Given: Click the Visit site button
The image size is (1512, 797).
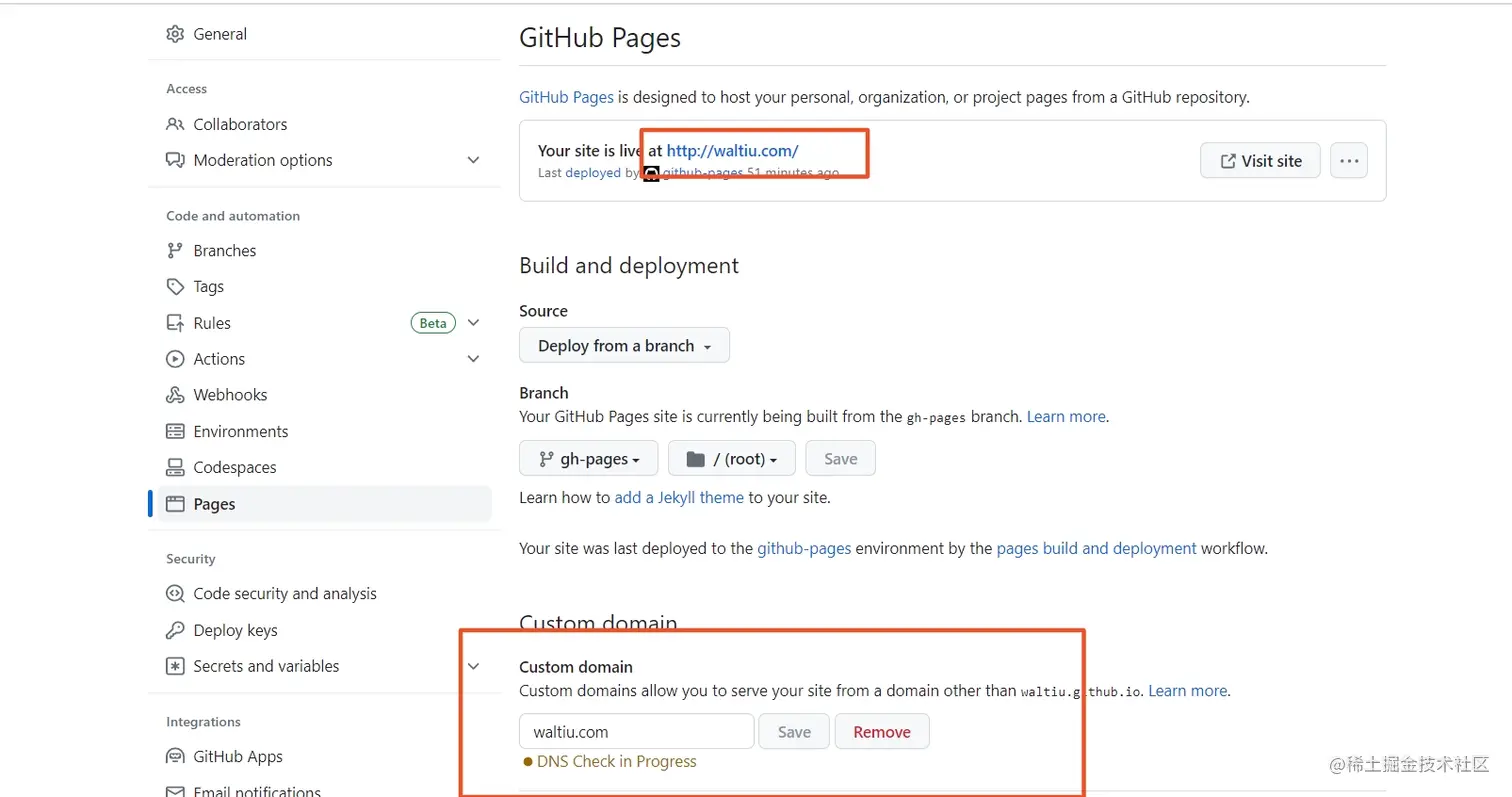Looking at the screenshot, I should coord(1260,160).
